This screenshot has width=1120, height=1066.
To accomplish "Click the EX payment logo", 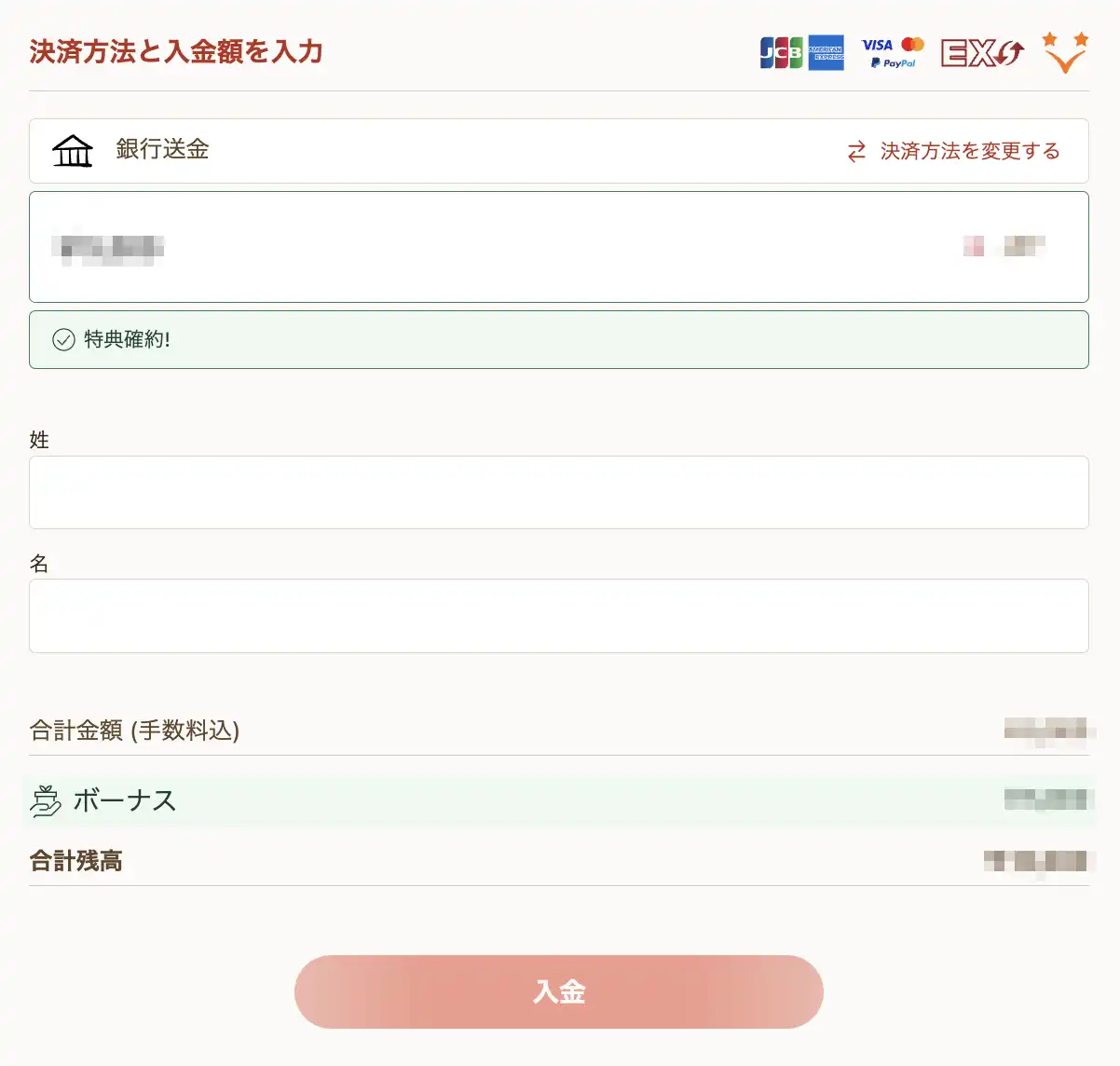I will point(981,53).
